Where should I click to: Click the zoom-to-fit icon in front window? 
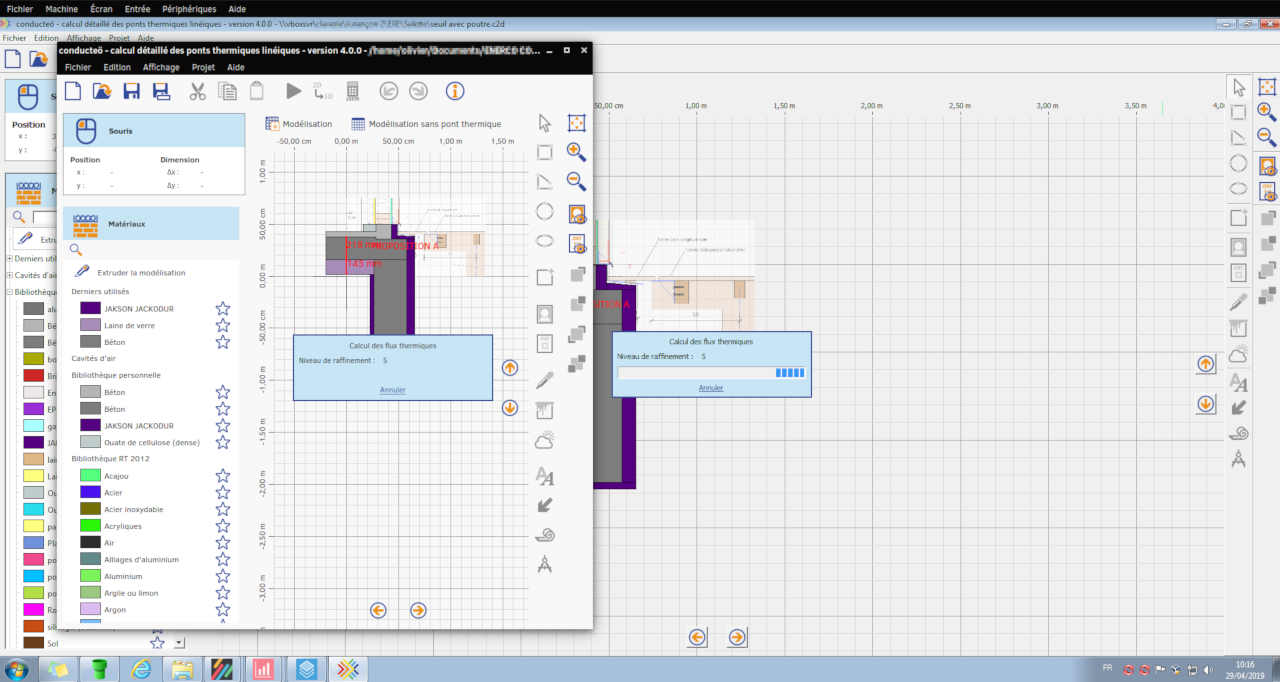point(576,123)
